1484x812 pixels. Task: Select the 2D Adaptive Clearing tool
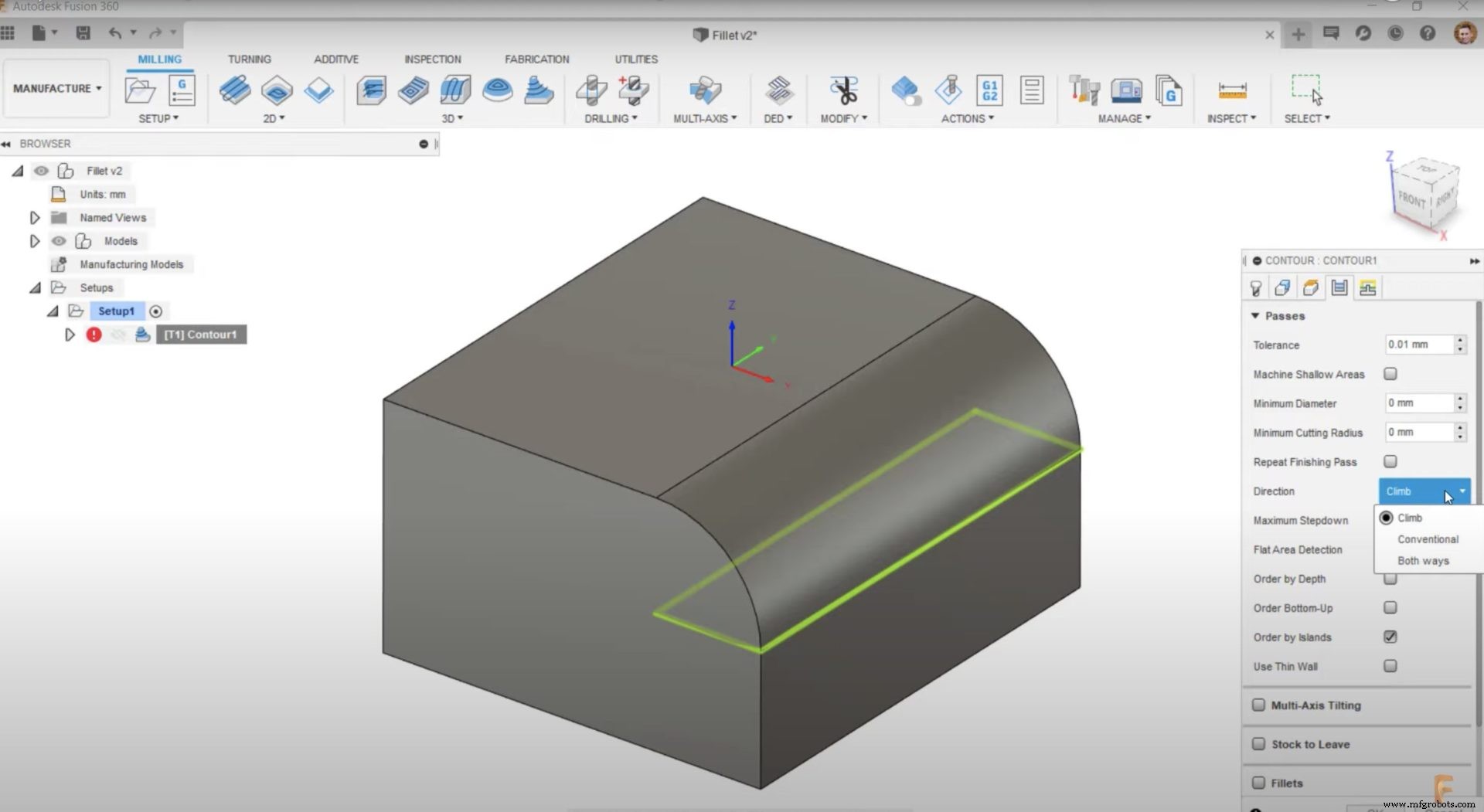235,90
